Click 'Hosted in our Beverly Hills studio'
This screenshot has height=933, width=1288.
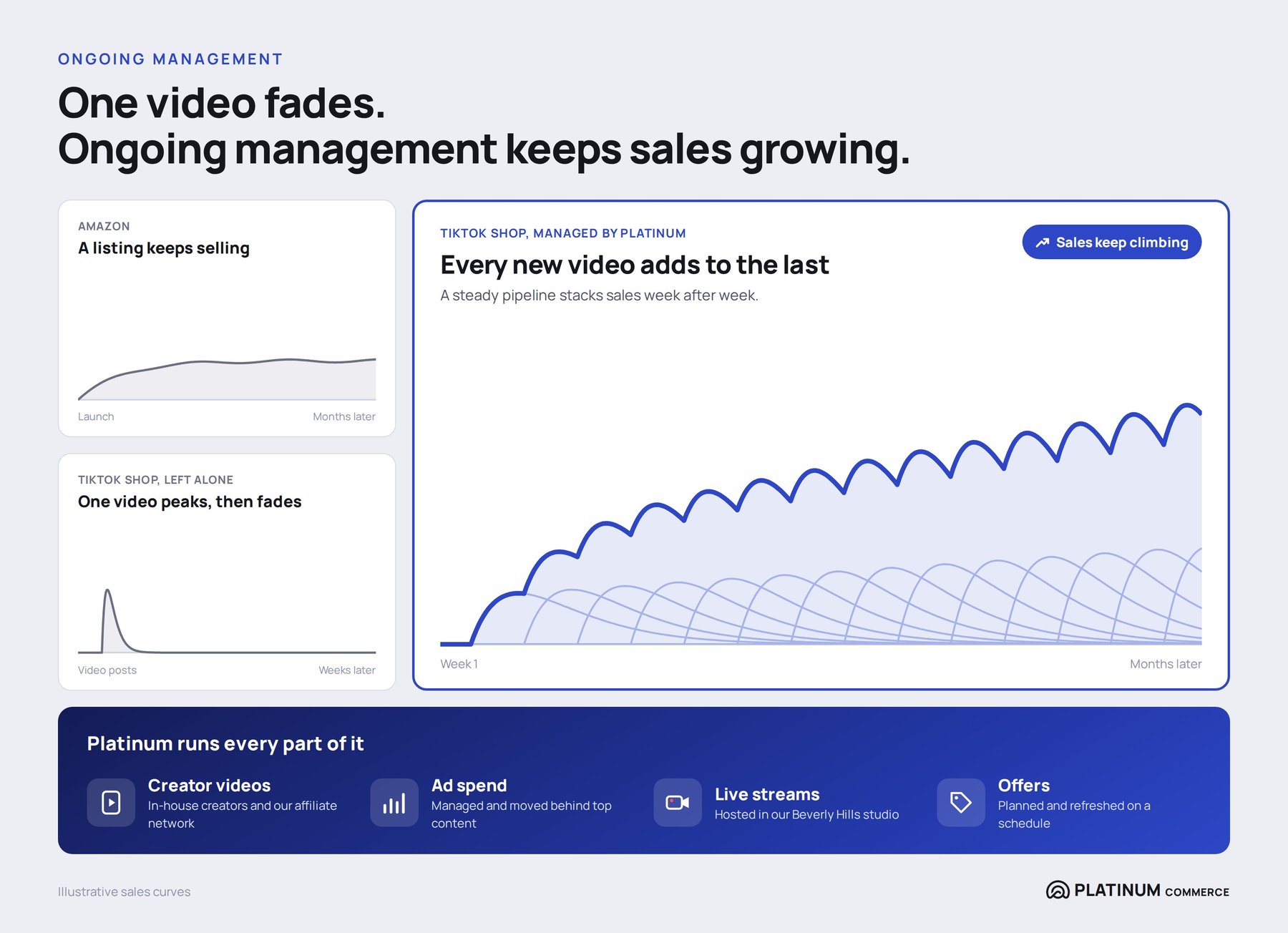[x=807, y=815]
